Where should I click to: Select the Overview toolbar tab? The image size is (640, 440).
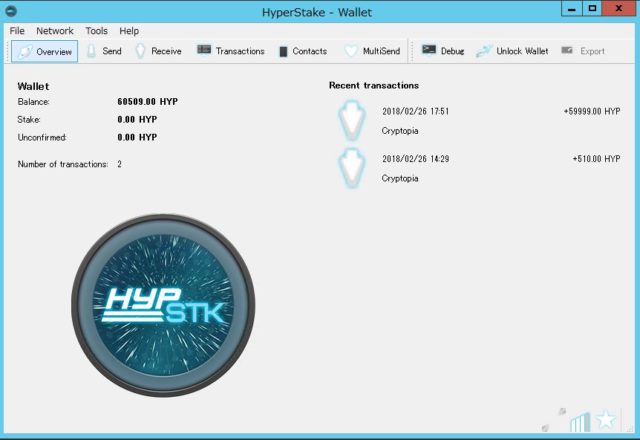pos(44,51)
